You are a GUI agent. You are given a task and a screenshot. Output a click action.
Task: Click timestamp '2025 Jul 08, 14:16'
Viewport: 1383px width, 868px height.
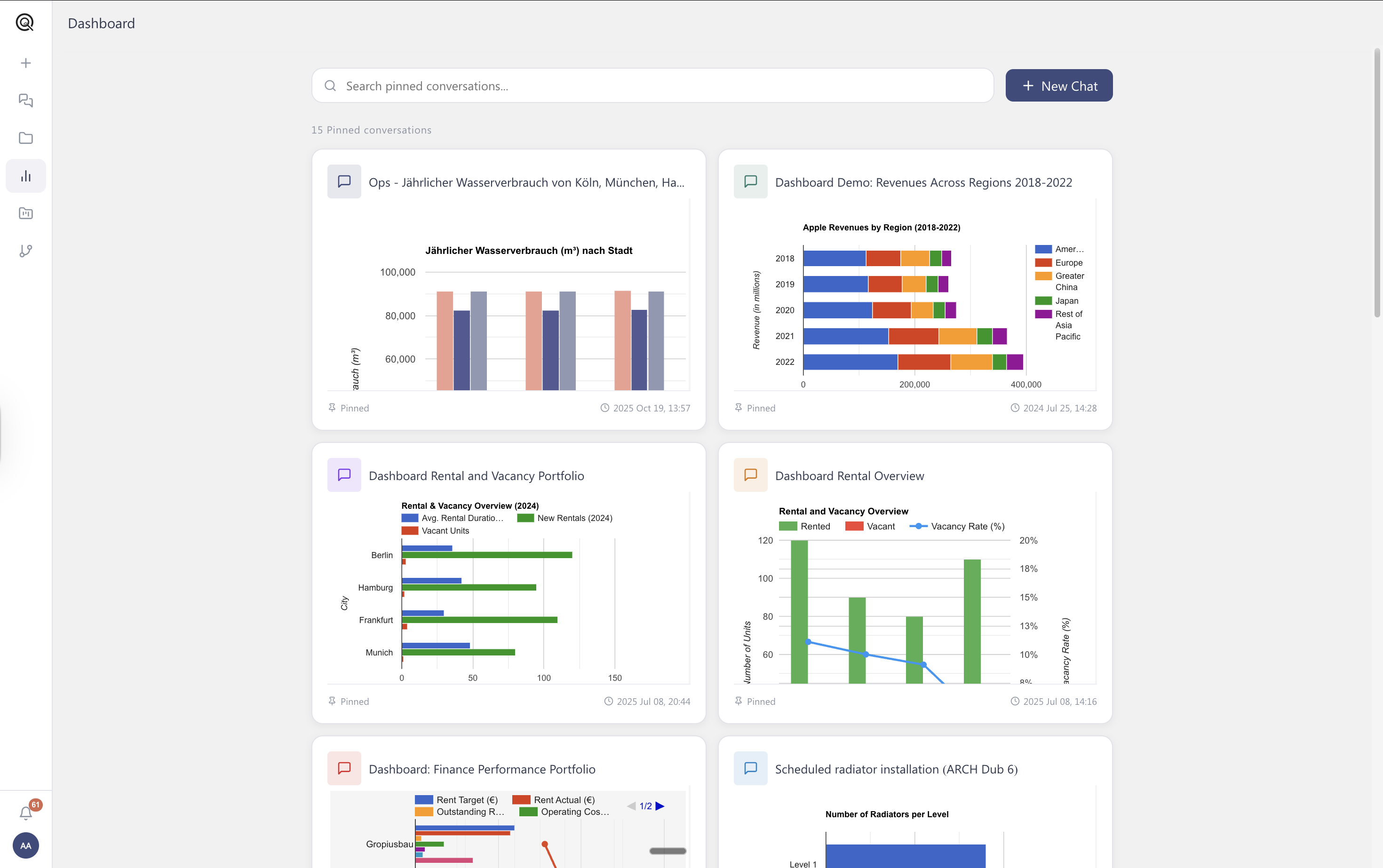1060,702
